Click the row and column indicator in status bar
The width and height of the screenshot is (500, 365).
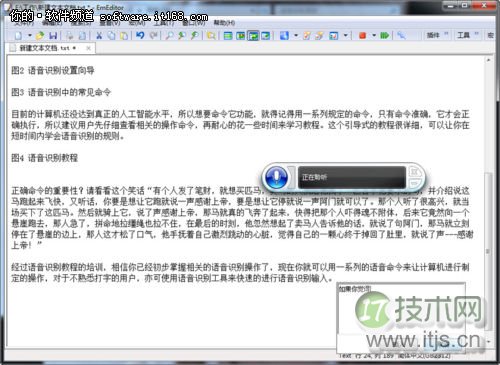374,356
